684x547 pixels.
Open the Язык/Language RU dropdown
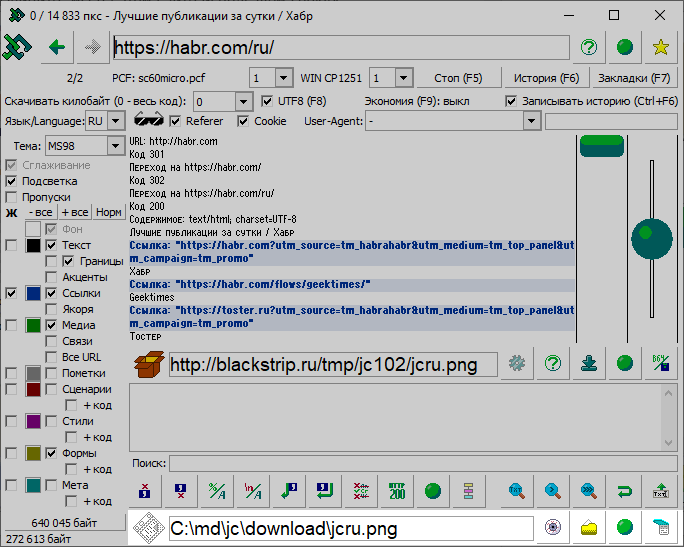[116, 121]
